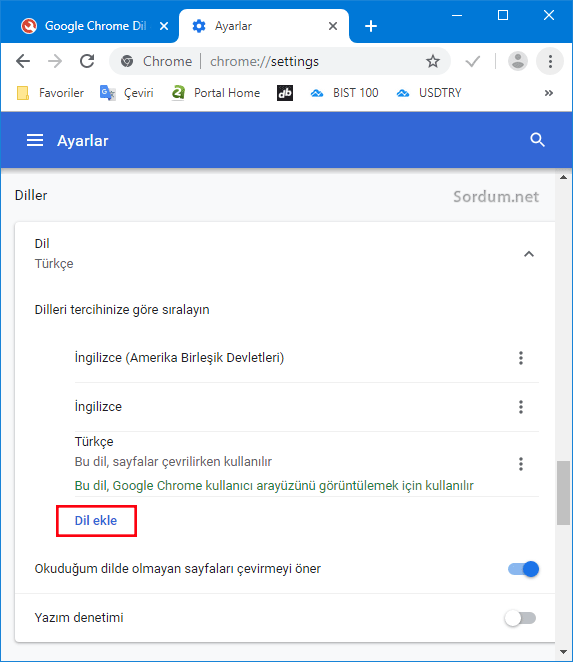Click the Chrome site info icon

pyautogui.click(x=127, y=62)
